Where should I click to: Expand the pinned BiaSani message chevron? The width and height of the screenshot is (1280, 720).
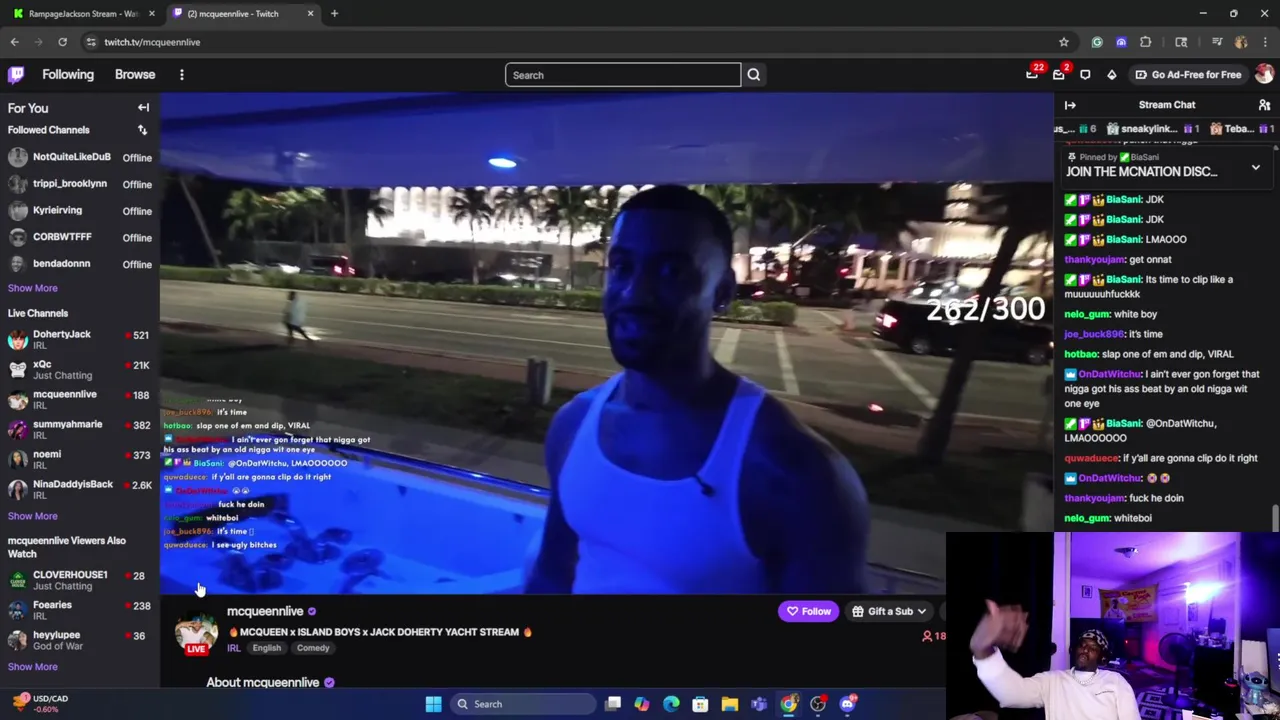[x=1255, y=168]
